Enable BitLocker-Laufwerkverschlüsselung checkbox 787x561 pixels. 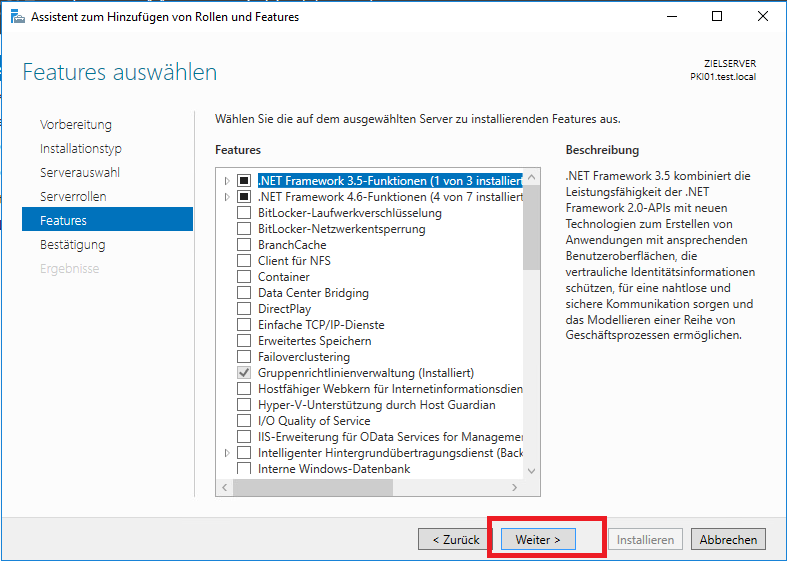(x=244, y=213)
